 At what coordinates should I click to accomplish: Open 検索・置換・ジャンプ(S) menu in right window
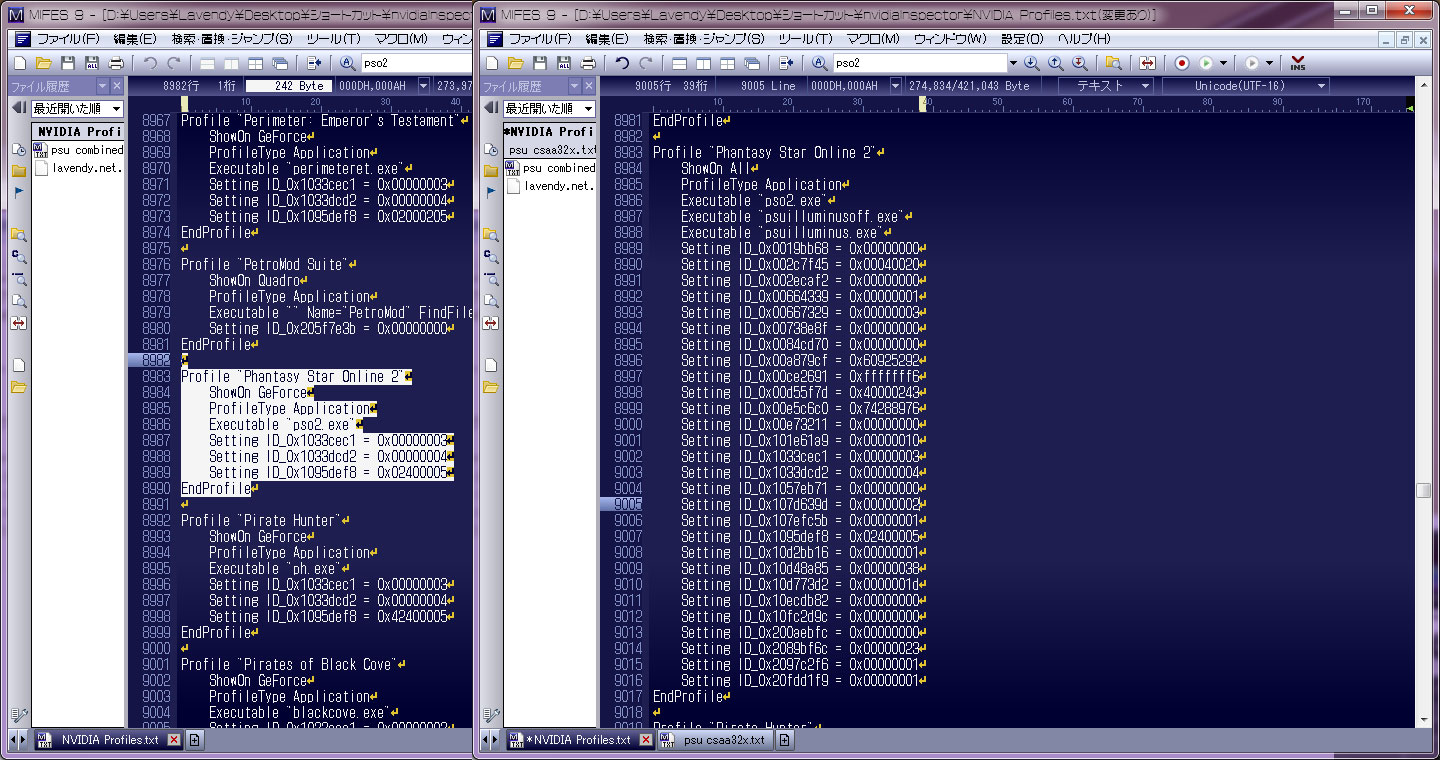(704, 39)
